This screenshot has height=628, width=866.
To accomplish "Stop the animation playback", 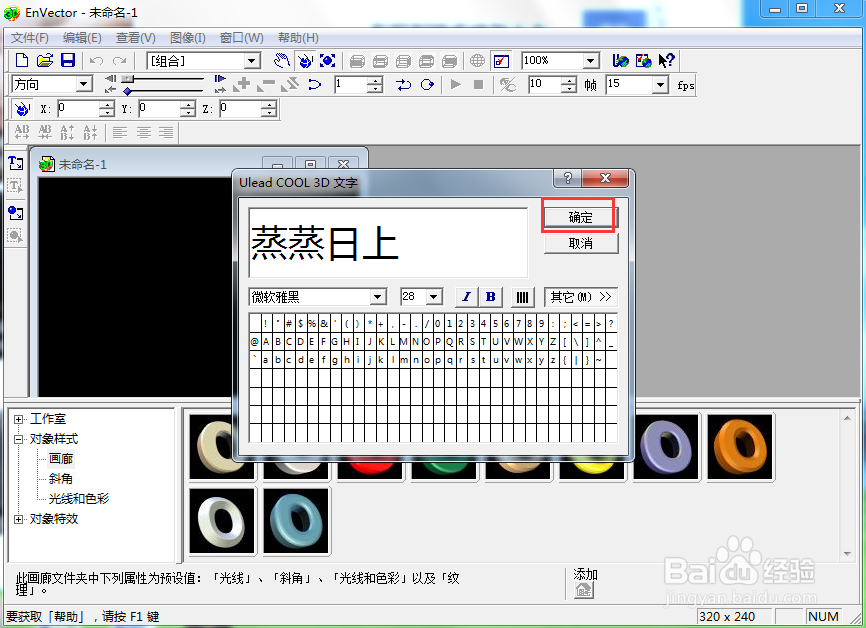I will (479, 85).
